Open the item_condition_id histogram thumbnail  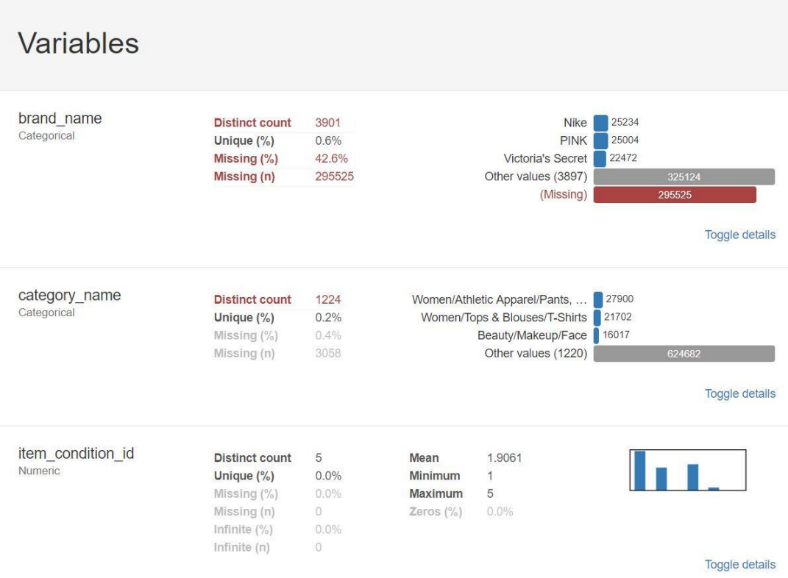click(688, 470)
